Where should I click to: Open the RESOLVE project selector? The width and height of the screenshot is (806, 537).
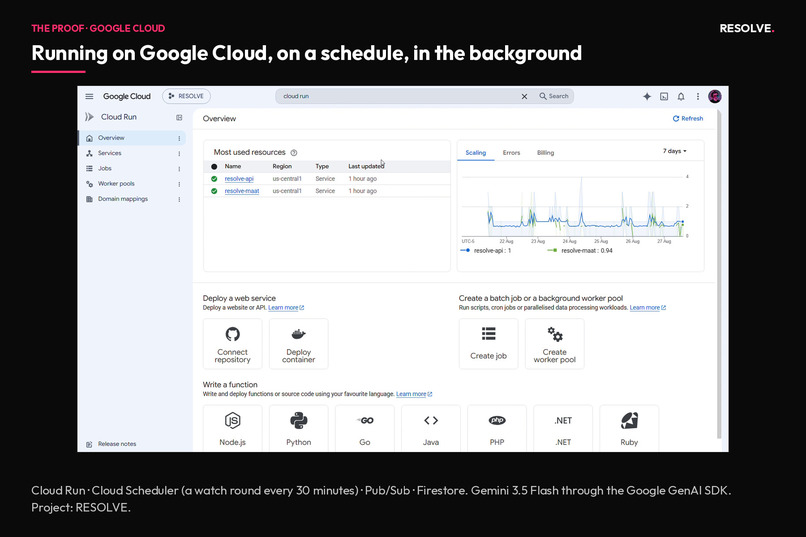[x=186, y=96]
